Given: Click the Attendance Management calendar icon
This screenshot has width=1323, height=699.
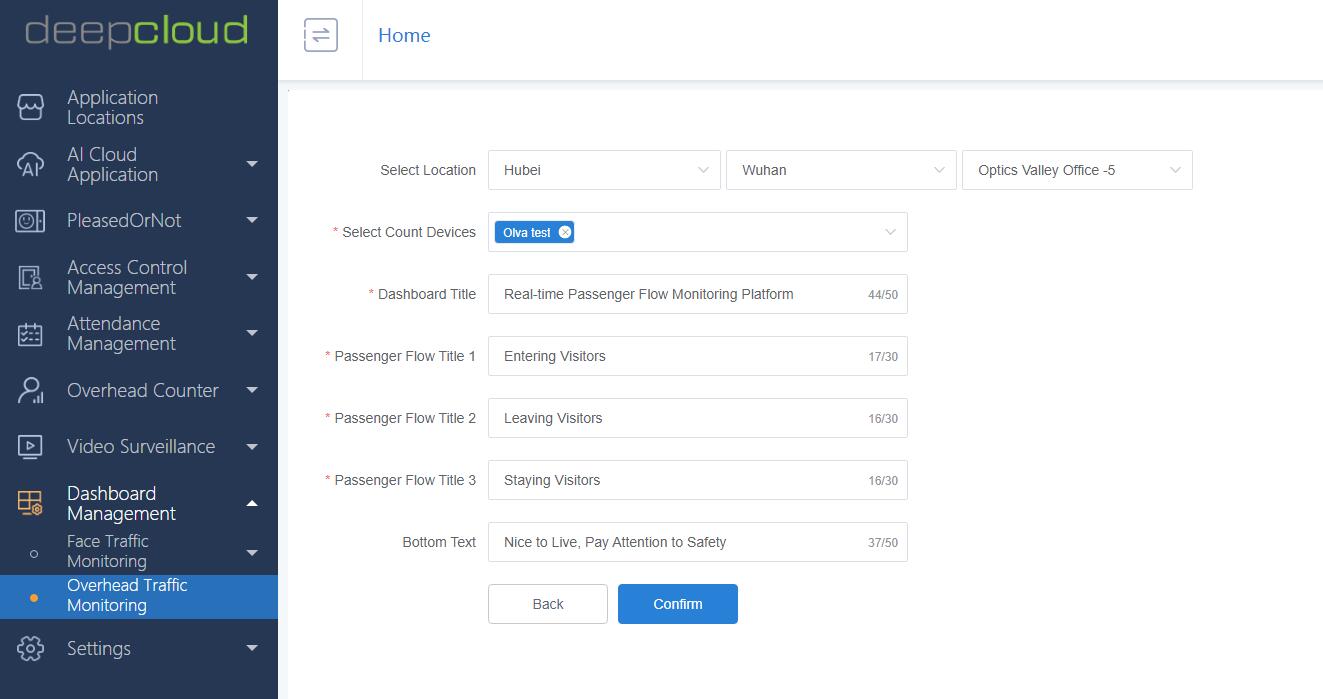Looking at the screenshot, I should click(31, 334).
